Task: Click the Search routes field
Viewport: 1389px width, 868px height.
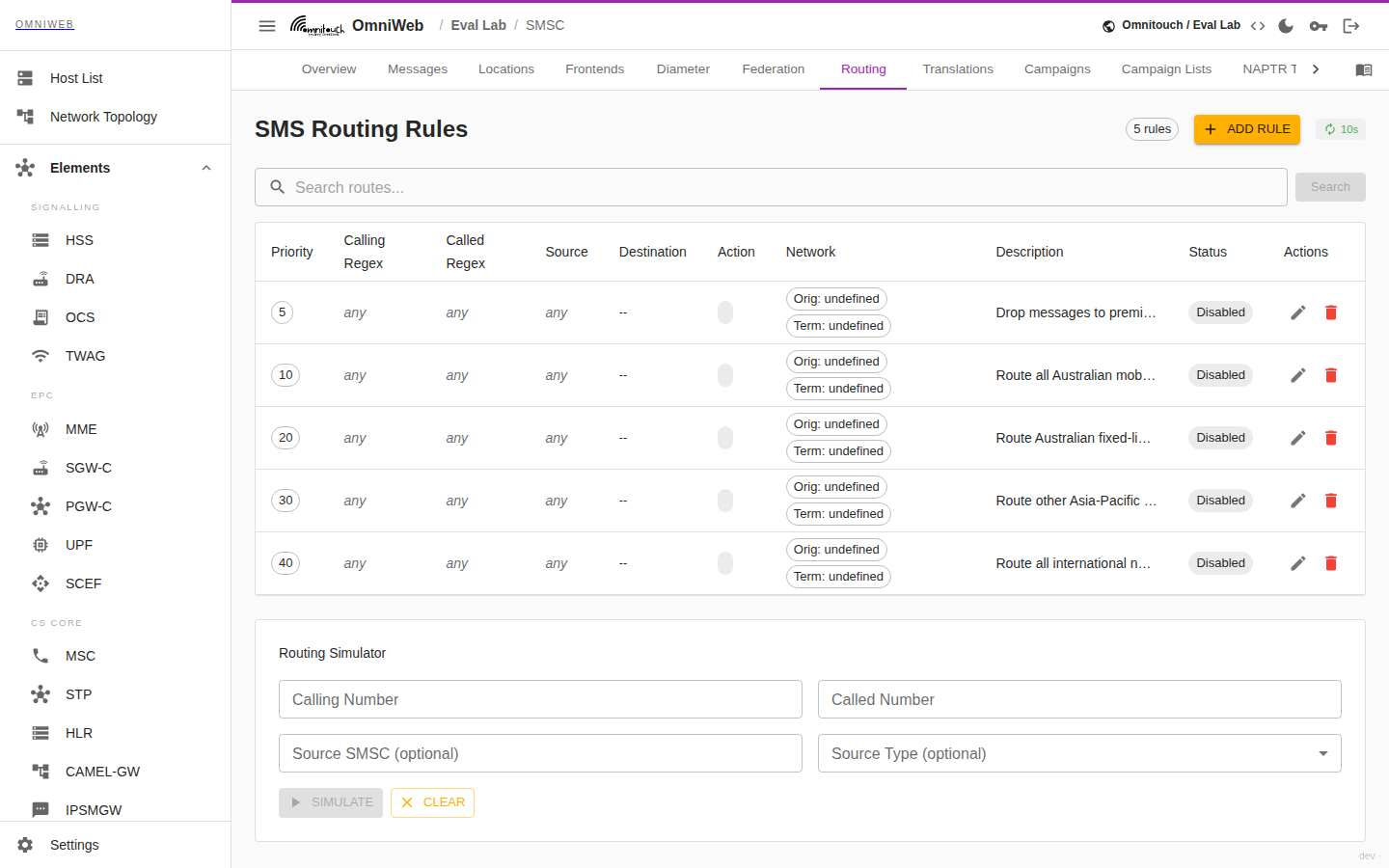Action: pos(771,187)
